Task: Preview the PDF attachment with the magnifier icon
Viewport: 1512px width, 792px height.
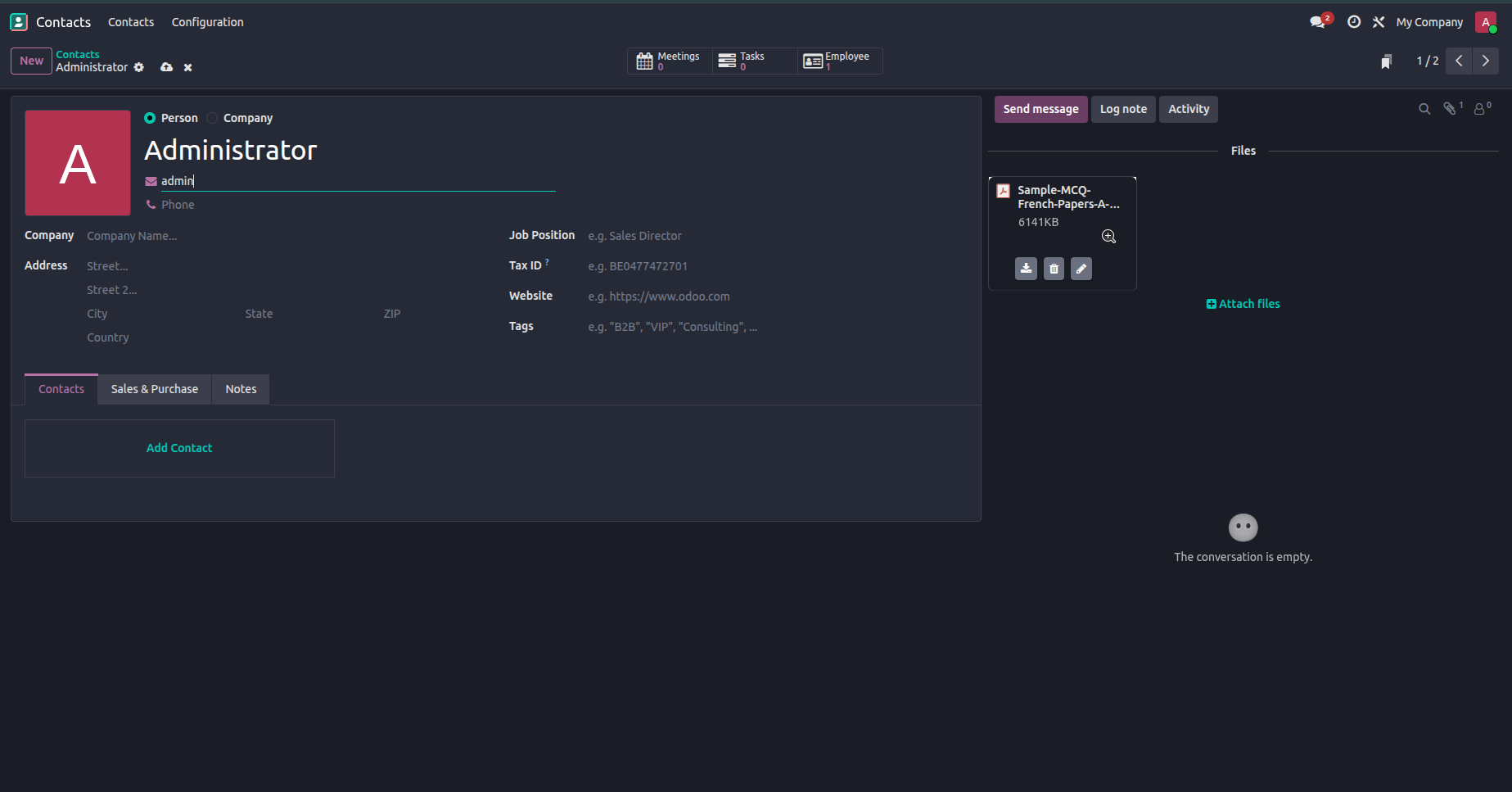Action: point(1108,237)
